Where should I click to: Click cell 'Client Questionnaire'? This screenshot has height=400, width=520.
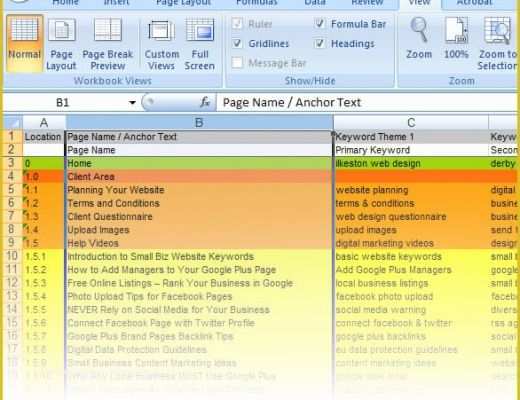click(199, 216)
